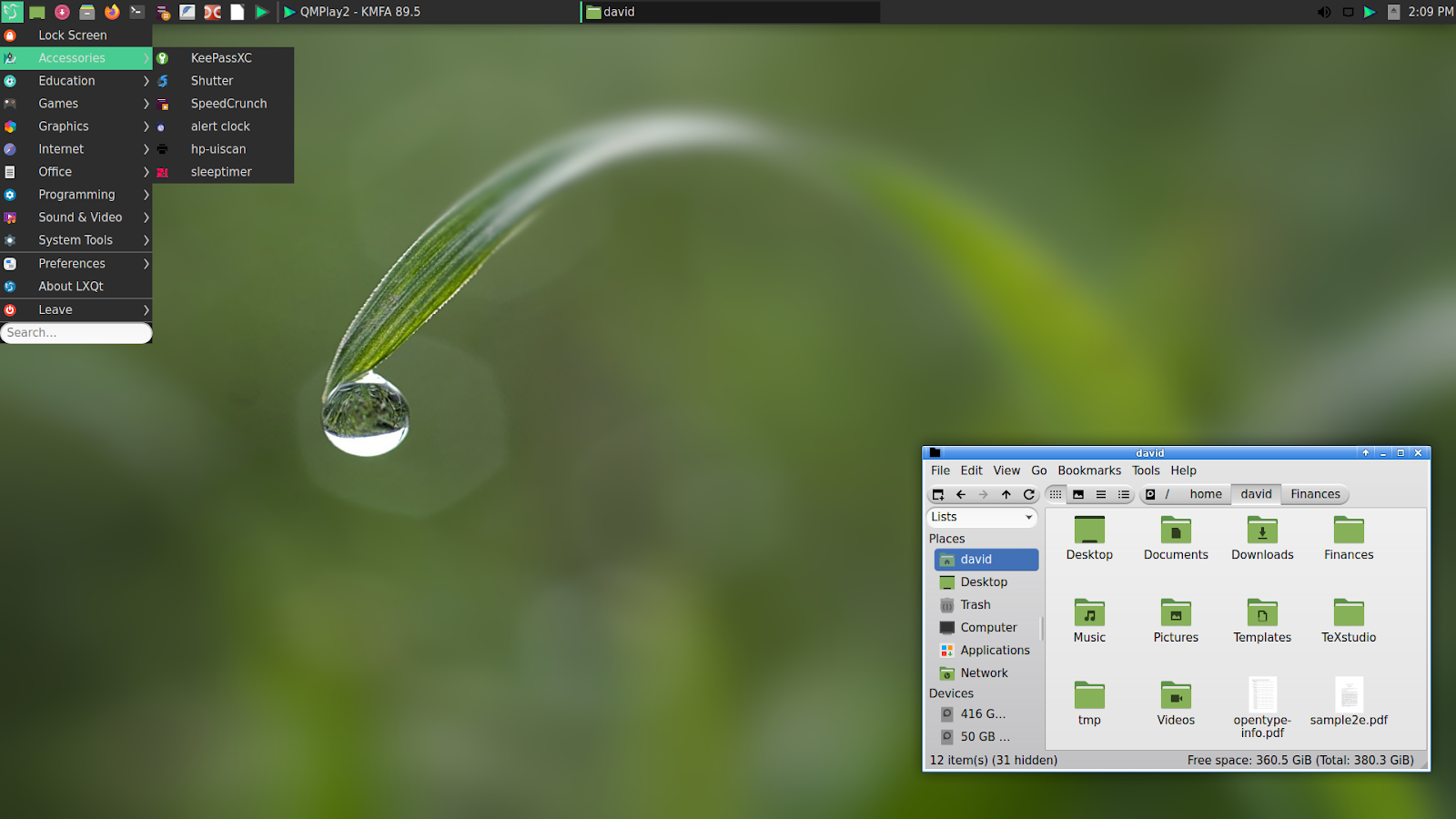Select the Music folder icon
The width and height of the screenshot is (1456, 819).
click(x=1089, y=612)
